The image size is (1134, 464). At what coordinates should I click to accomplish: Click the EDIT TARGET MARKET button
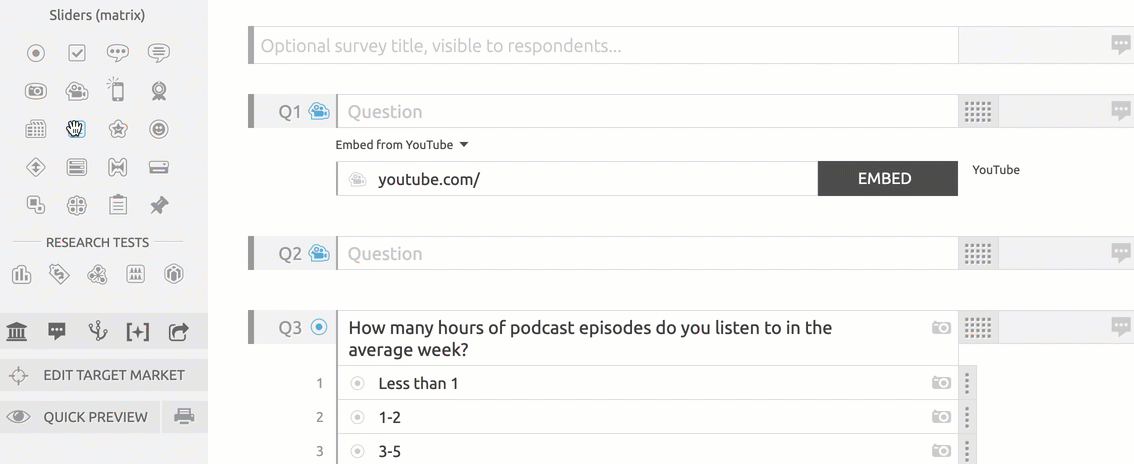pos(104,375)
